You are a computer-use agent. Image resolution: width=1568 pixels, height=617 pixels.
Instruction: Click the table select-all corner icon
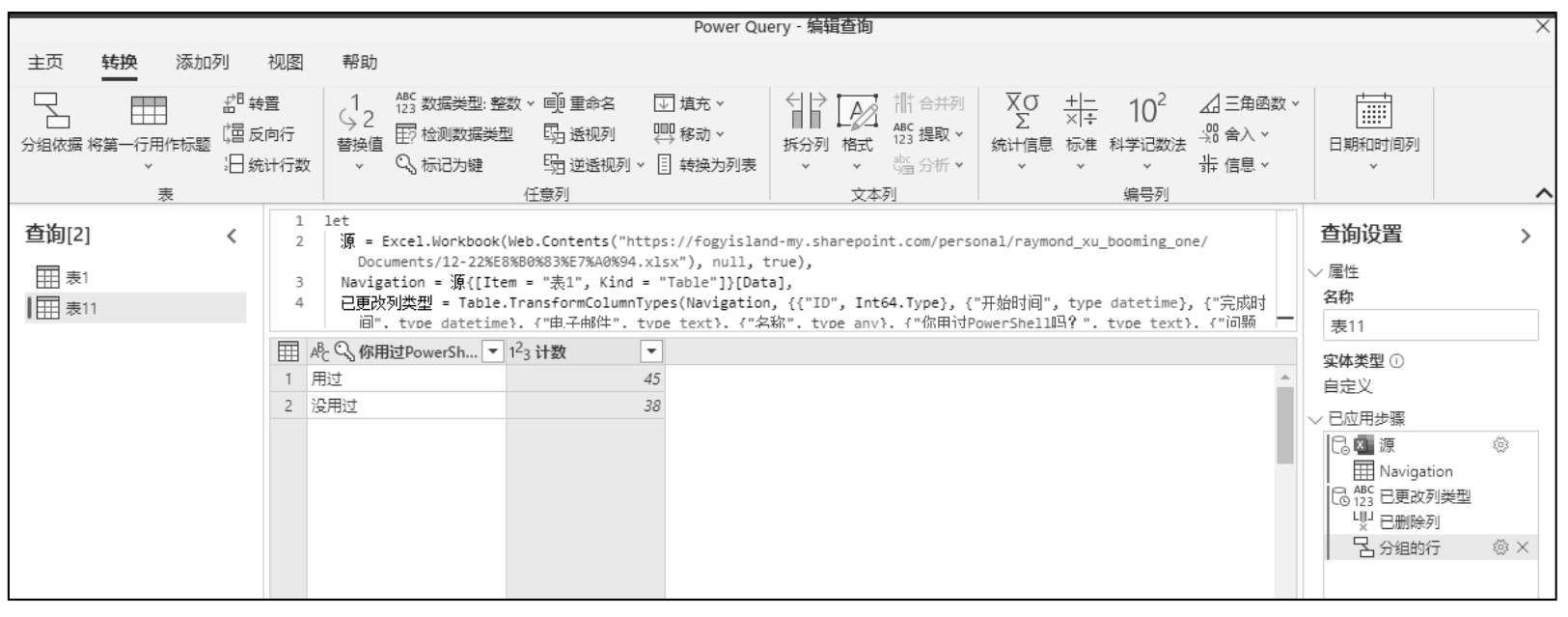tap(288, 352)
